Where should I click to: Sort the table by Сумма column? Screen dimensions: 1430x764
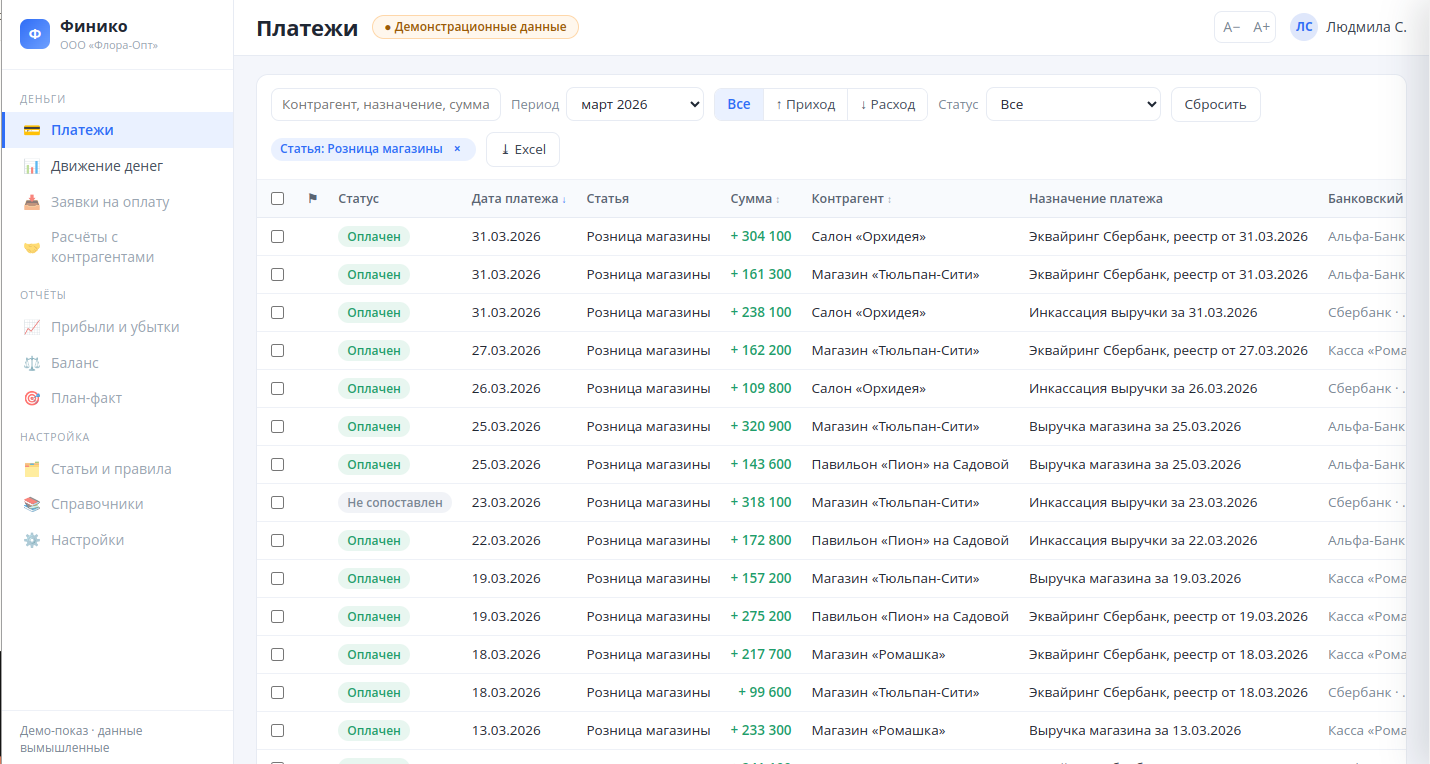pyautogui.click(x=755, y=199)
